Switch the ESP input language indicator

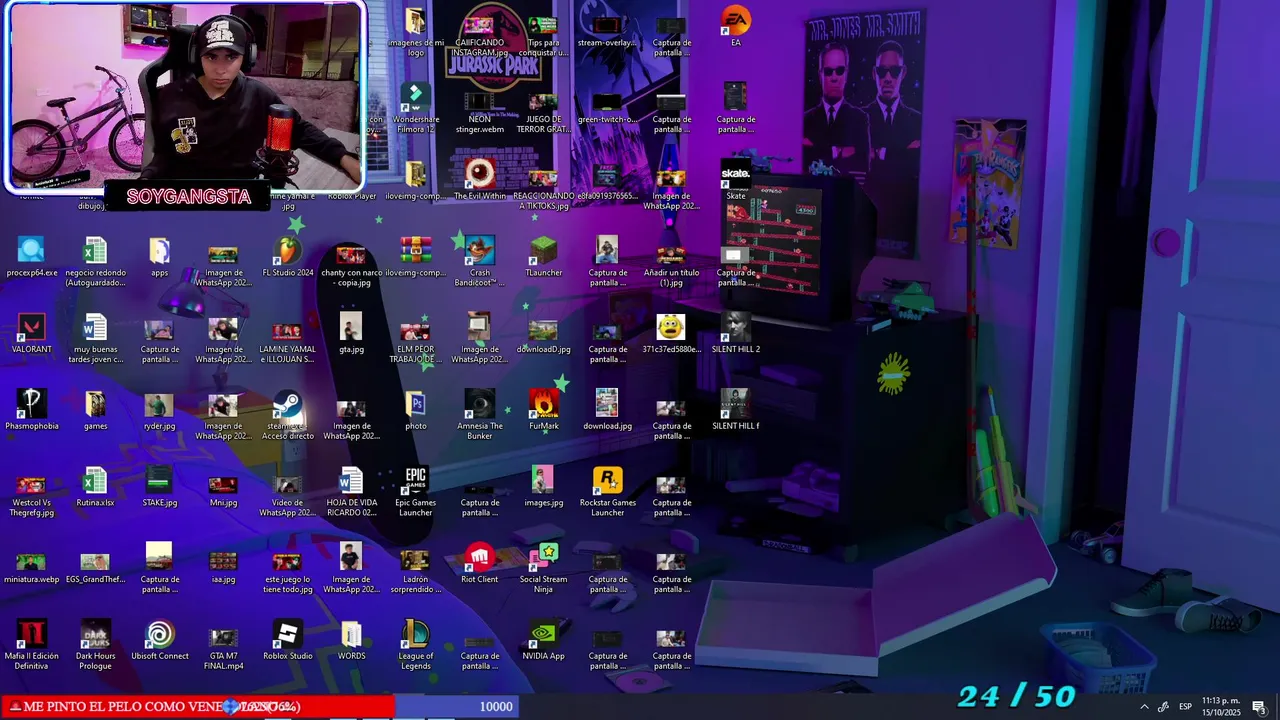[1185, 707]
